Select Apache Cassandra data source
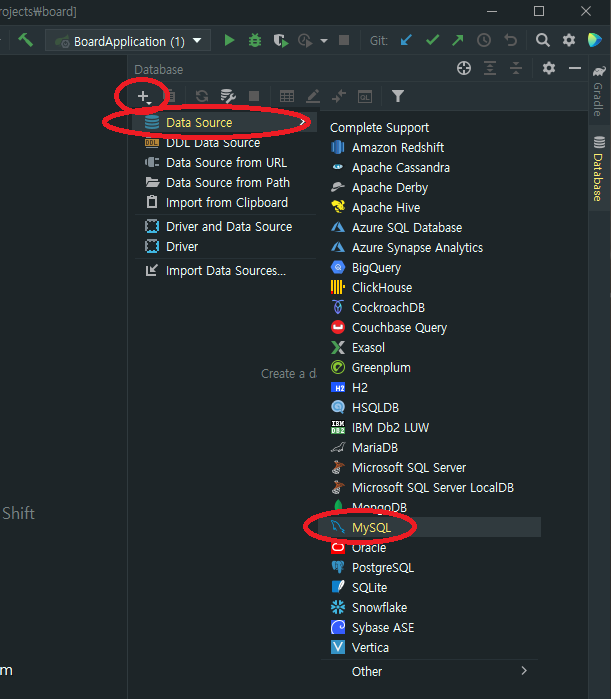 pos(431,168)
